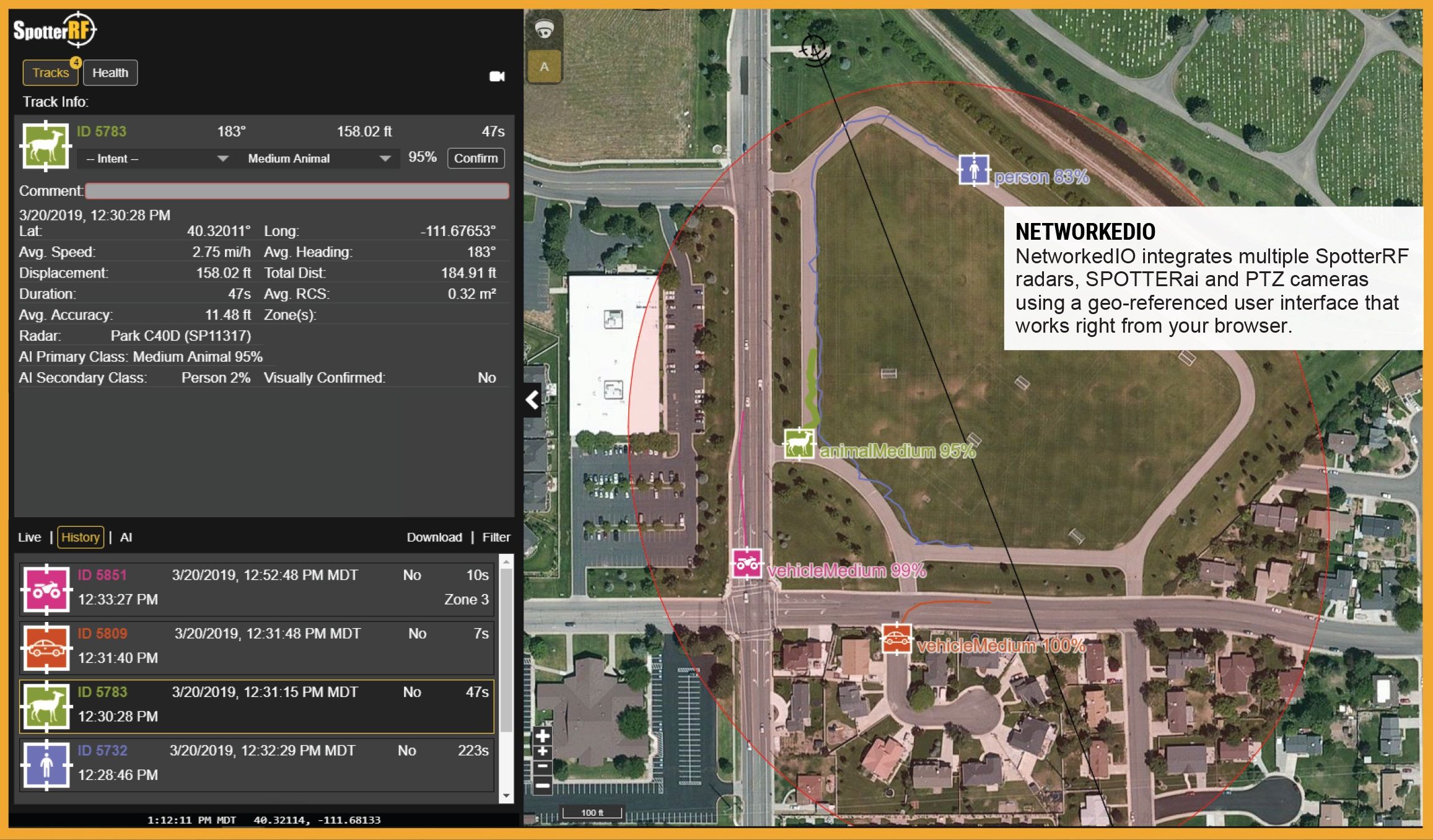
Task: Click the deer icon in Track Info header
Action: click(45, 147)
